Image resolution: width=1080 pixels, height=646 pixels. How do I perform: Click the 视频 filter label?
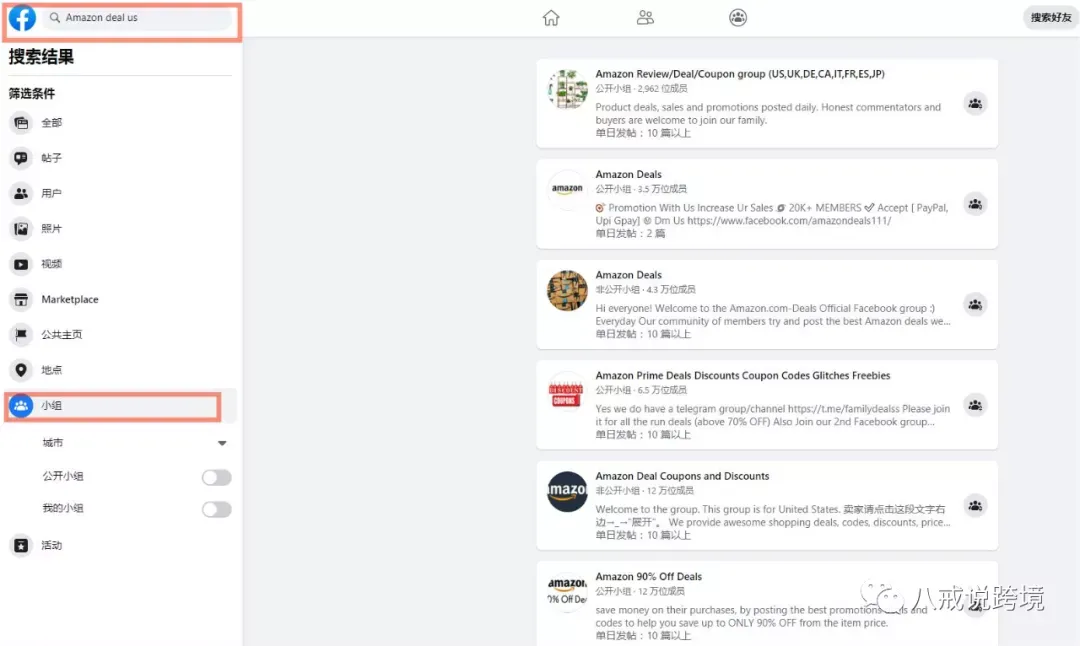pos(52,264)
